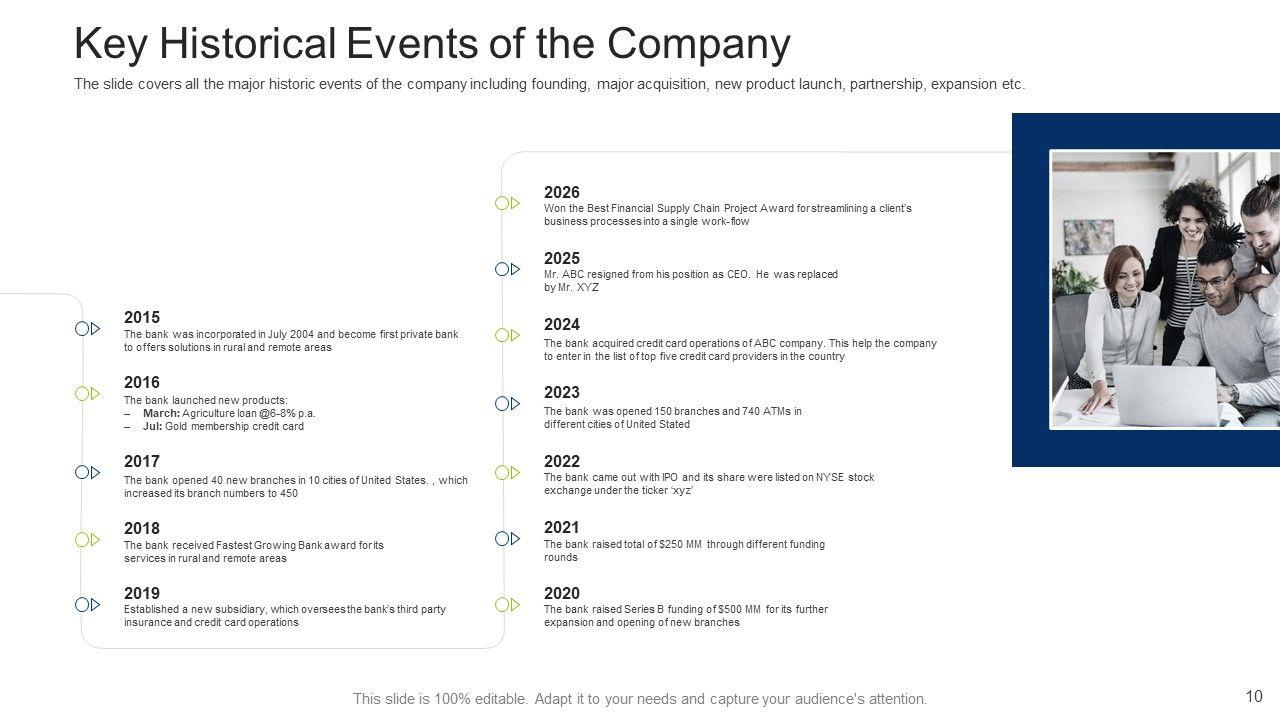Image resolution: width=1280 pixels, height=720 pixels.
Task: Select the 2023 timeline marker icon
Action: click(x=508, y=404)
